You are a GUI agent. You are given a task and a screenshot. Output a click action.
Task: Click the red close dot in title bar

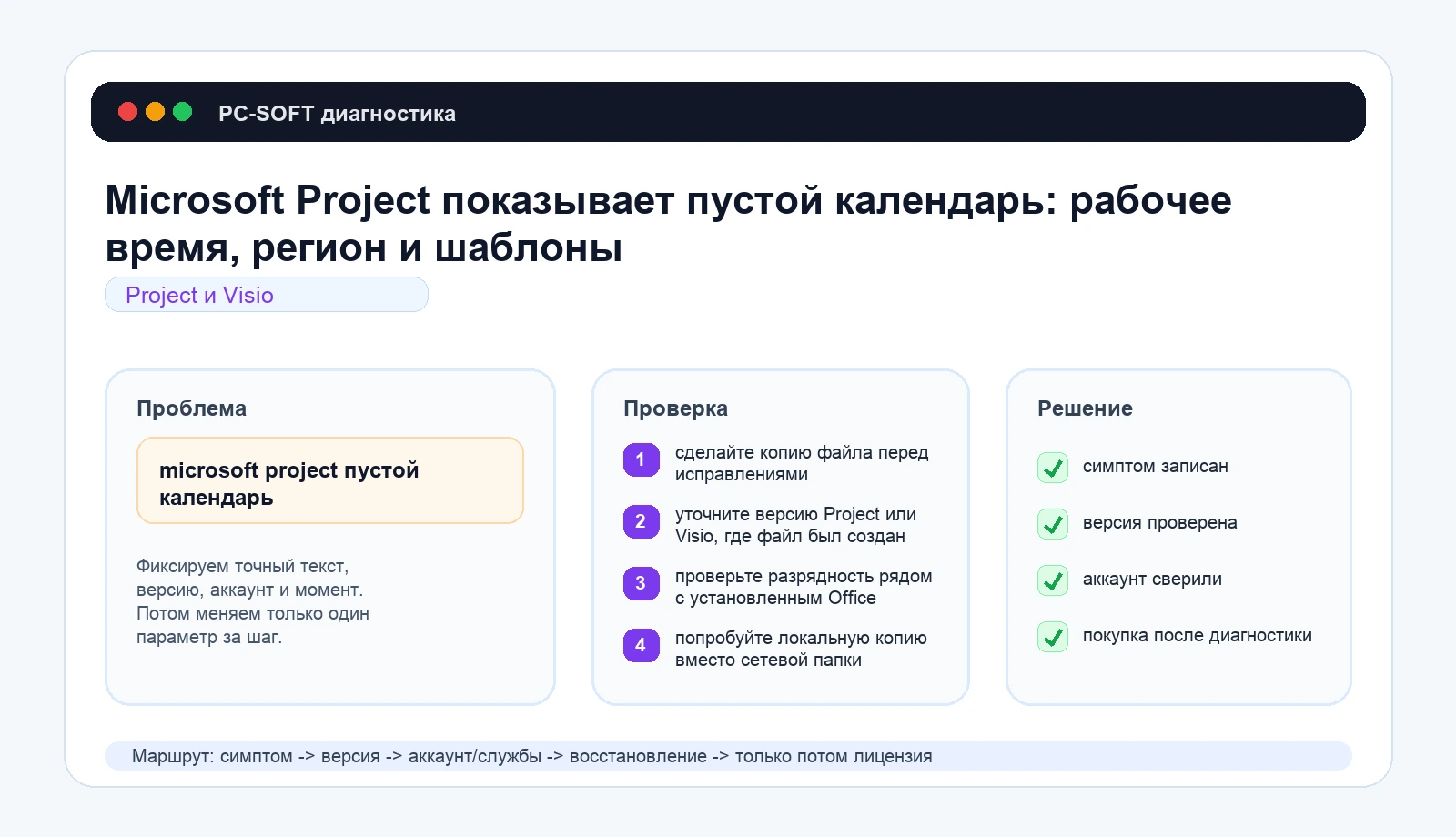tap(127, 112)
